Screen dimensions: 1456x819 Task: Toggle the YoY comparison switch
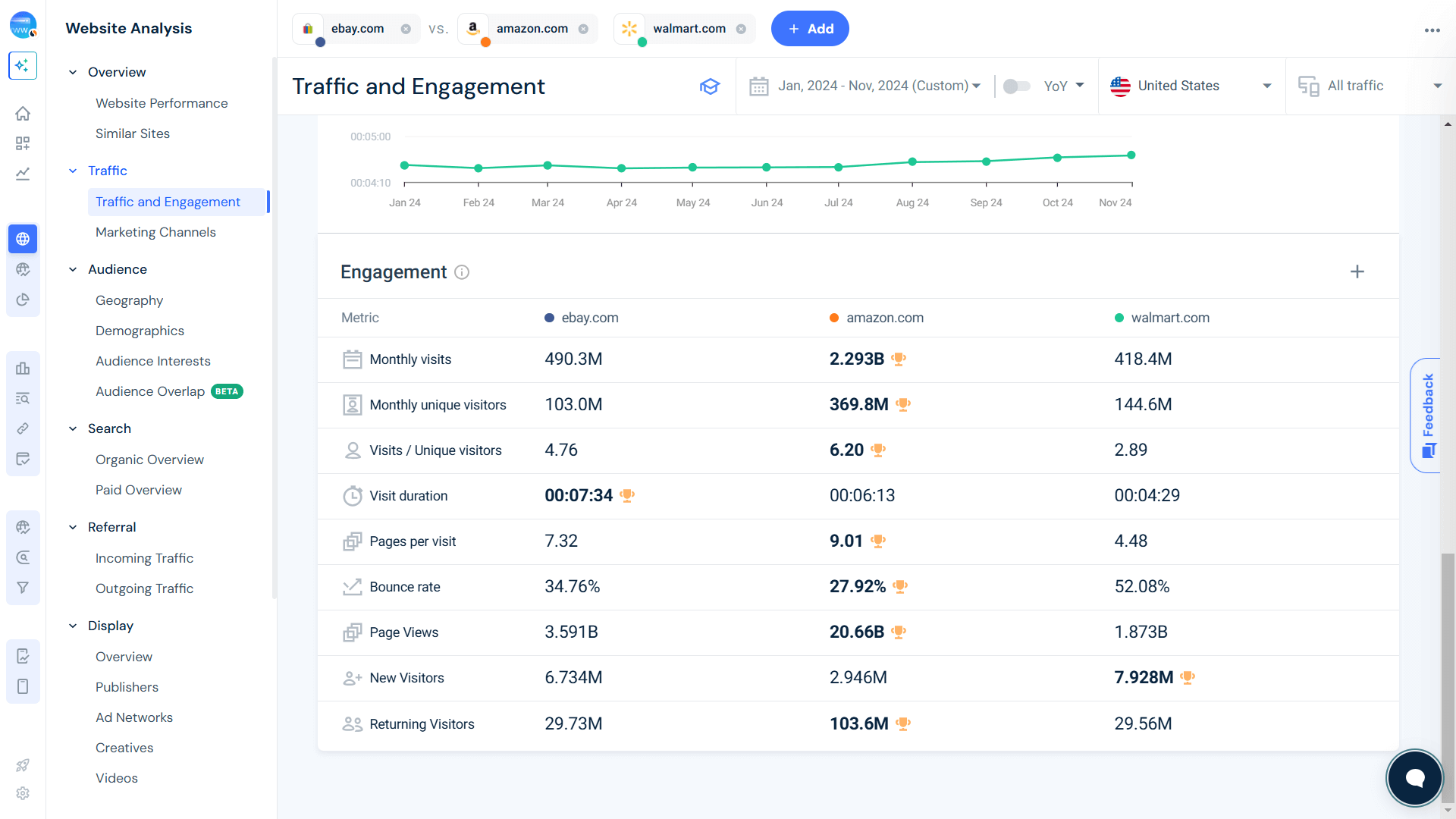click(x=1016, y=86)
